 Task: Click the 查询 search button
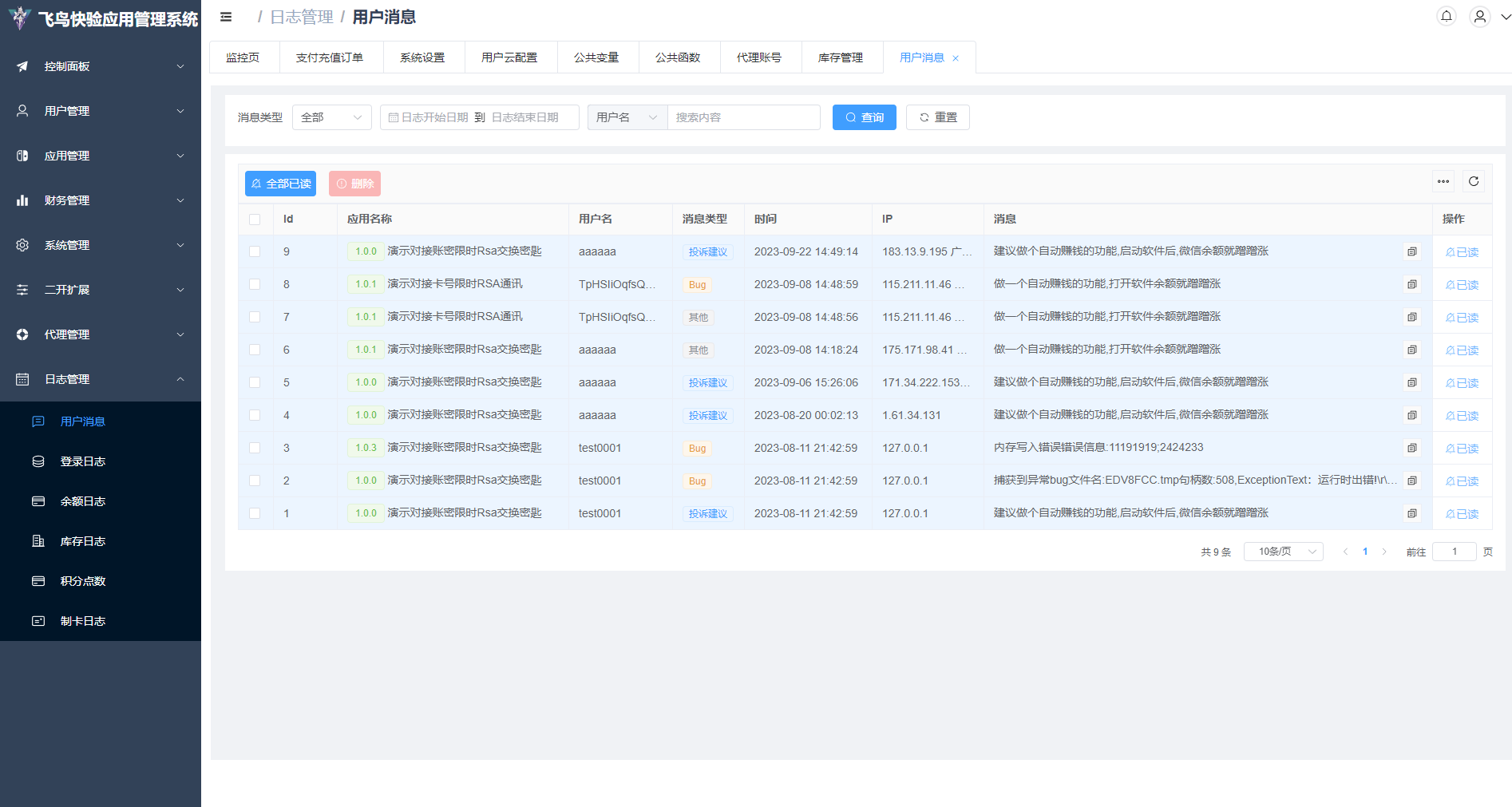click(x=864, y=117)
